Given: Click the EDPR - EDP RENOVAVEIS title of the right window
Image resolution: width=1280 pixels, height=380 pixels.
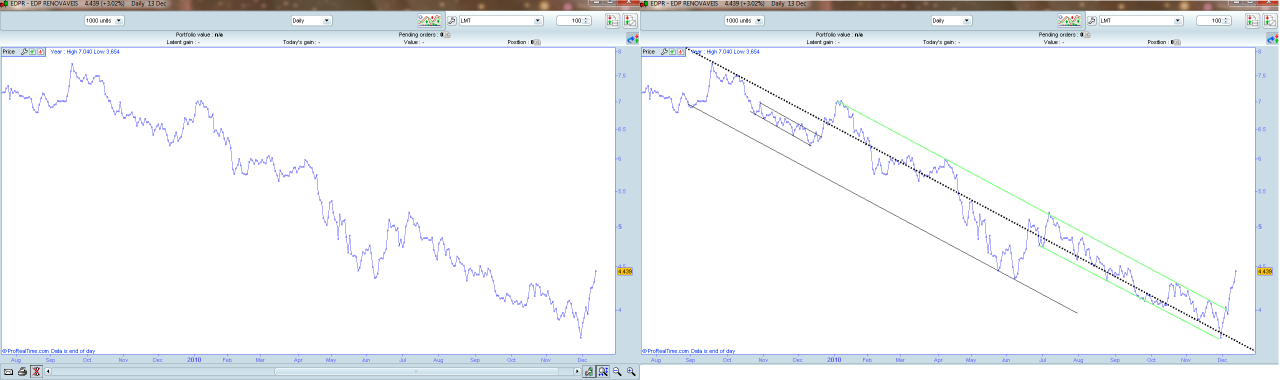Looking at the screenshot, I should point(684,4).
